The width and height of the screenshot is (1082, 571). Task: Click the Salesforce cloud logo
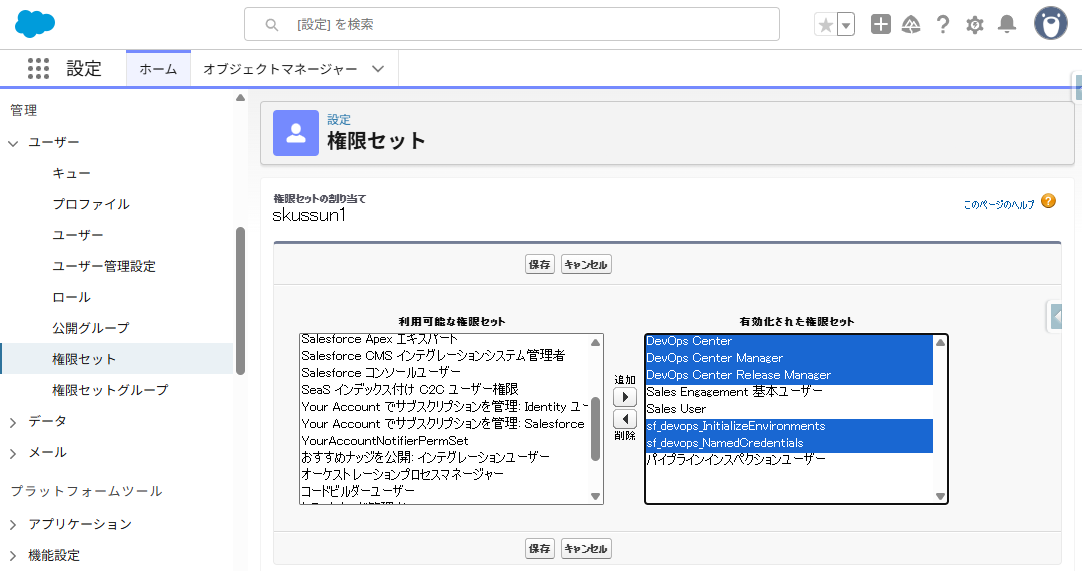(35, 24)
